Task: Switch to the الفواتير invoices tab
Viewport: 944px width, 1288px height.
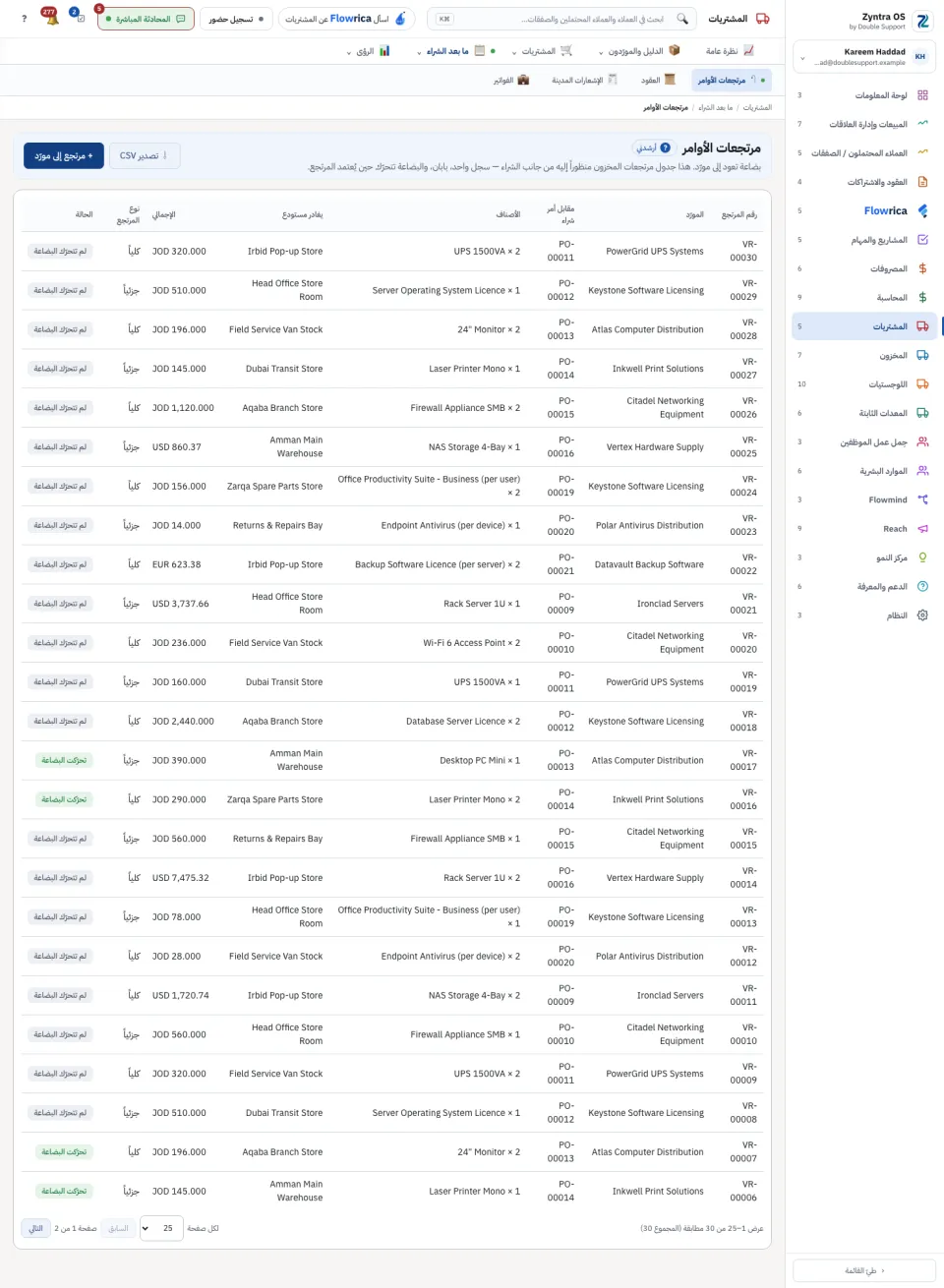Action: (510, 80)
